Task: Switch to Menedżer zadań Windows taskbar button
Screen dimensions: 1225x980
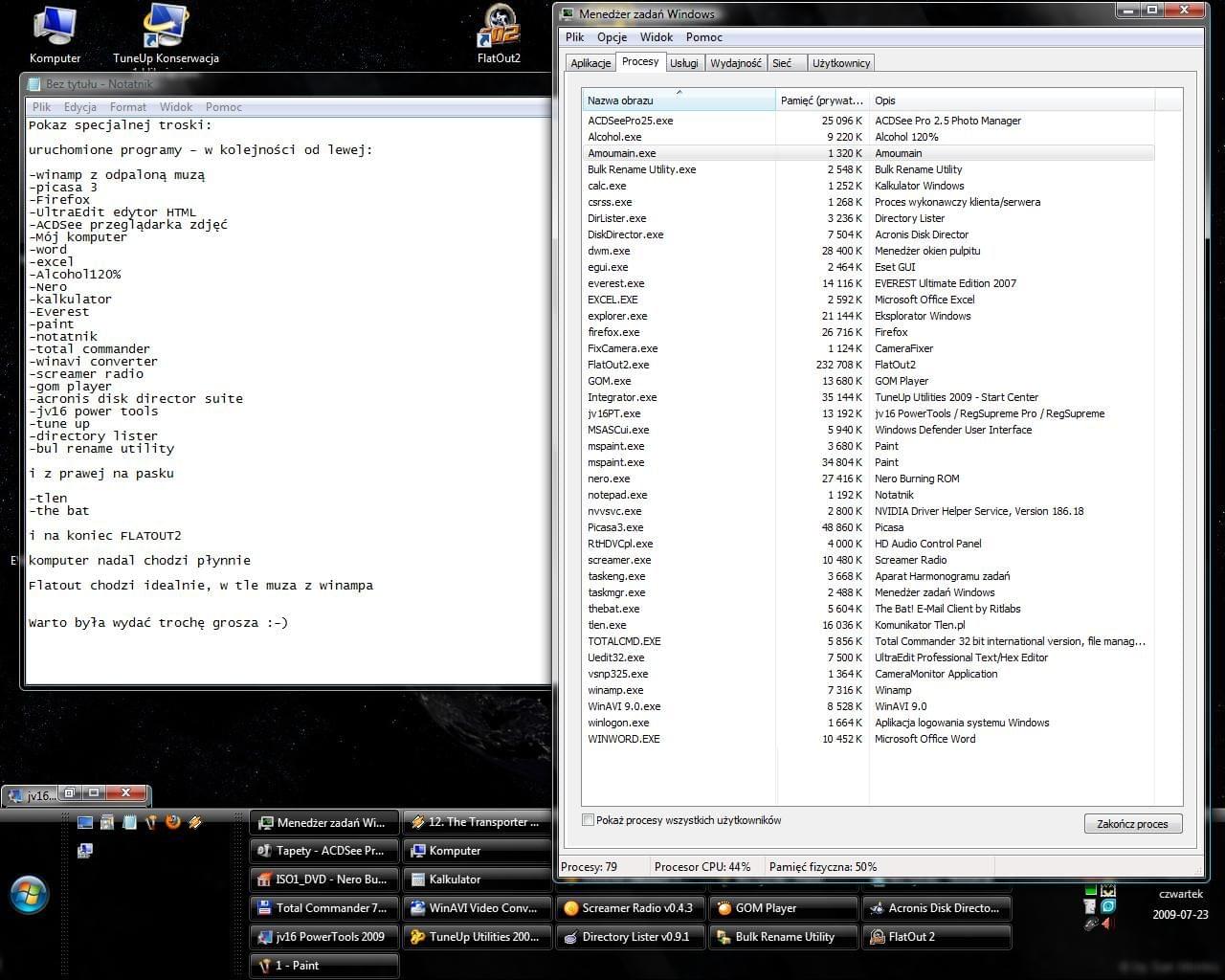Action: click(x=323, y=822)
